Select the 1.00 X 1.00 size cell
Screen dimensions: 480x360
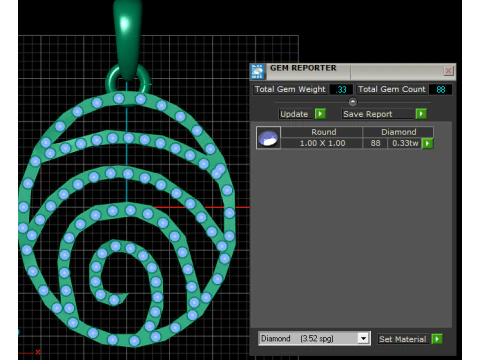pos(322,143)
